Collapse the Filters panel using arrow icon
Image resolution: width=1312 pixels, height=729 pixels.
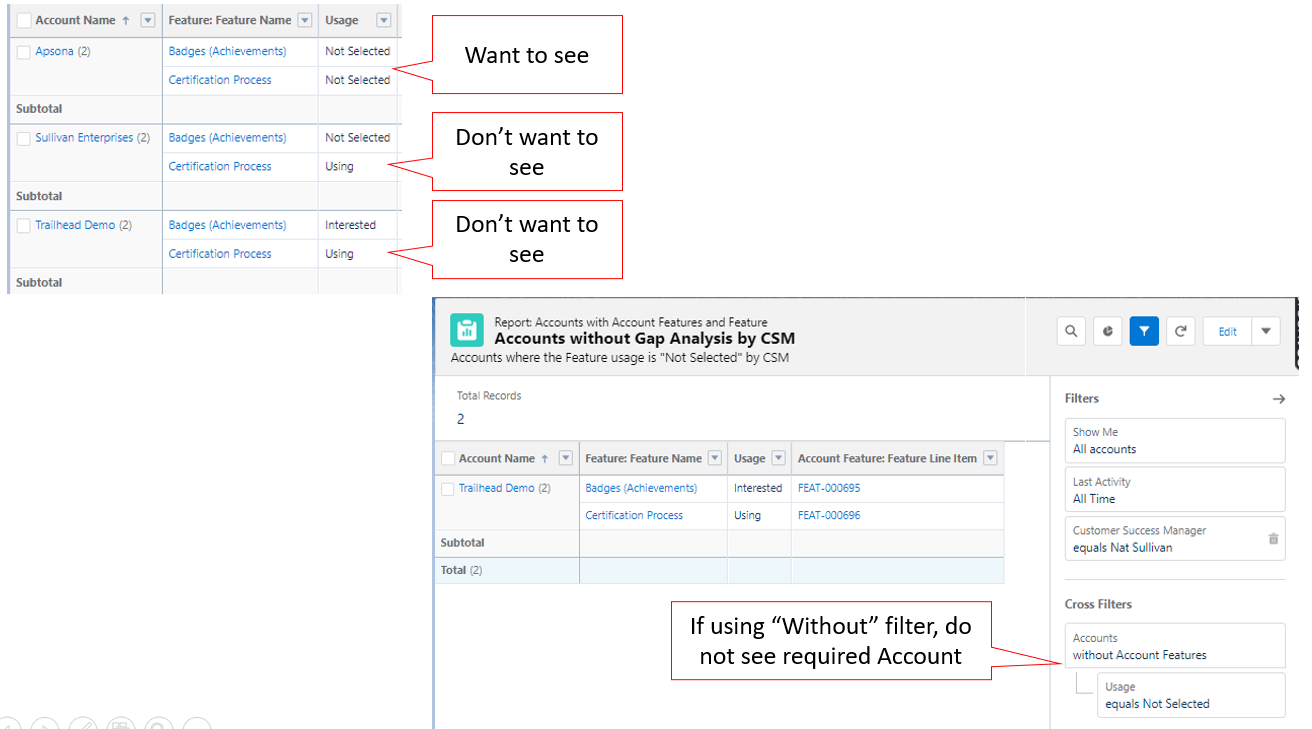(1278, 399)
